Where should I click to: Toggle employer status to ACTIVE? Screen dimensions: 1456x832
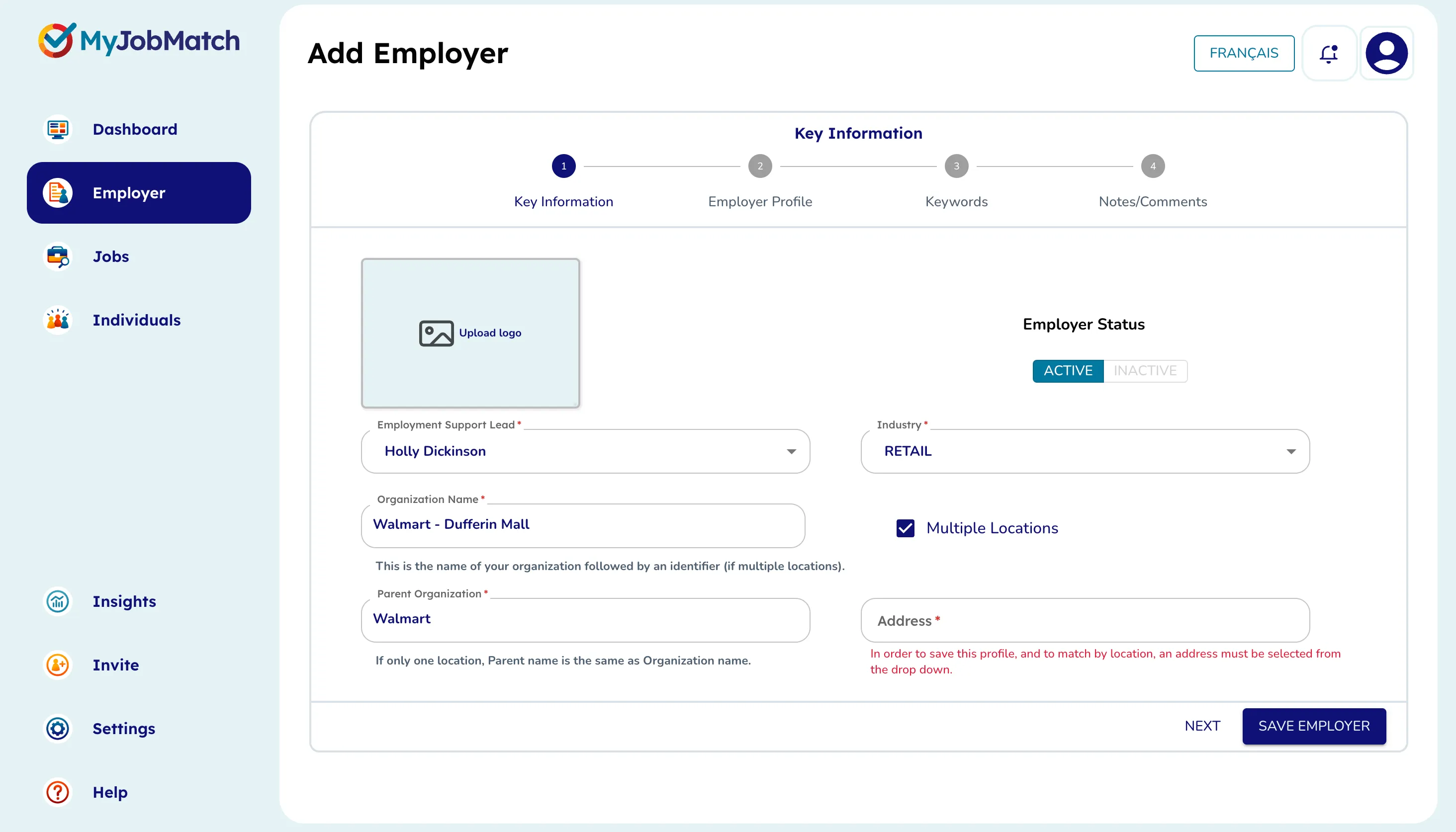(1067, 371)
